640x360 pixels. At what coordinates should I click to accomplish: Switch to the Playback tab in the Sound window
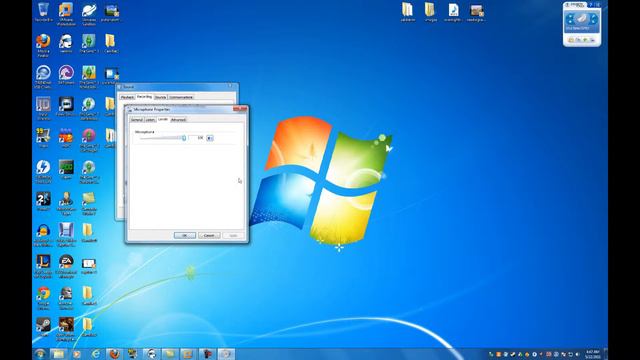[127, 97]
